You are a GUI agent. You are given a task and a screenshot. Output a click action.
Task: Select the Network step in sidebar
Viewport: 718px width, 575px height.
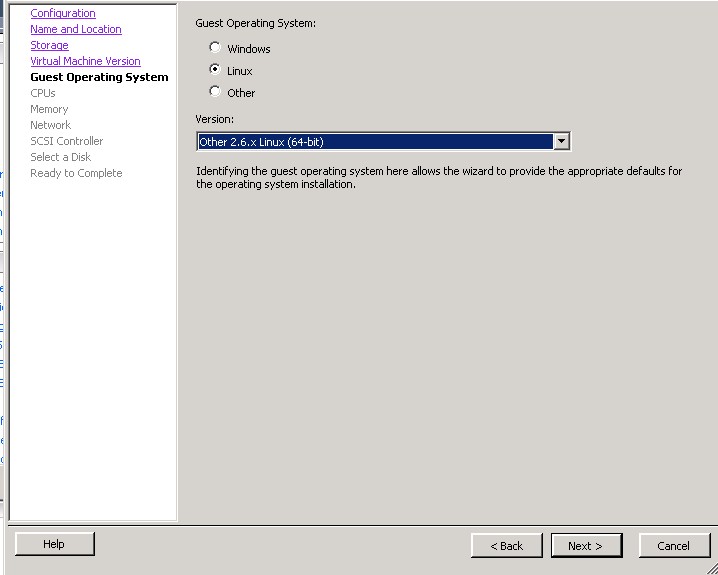coord(50,125)
